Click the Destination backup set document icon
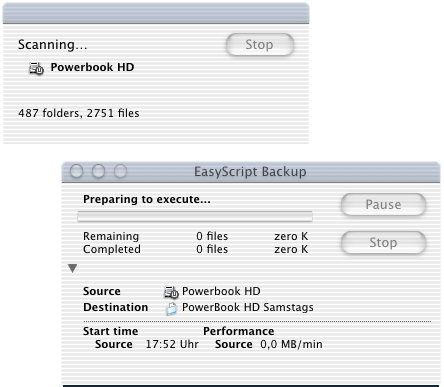 coord(171,309)
